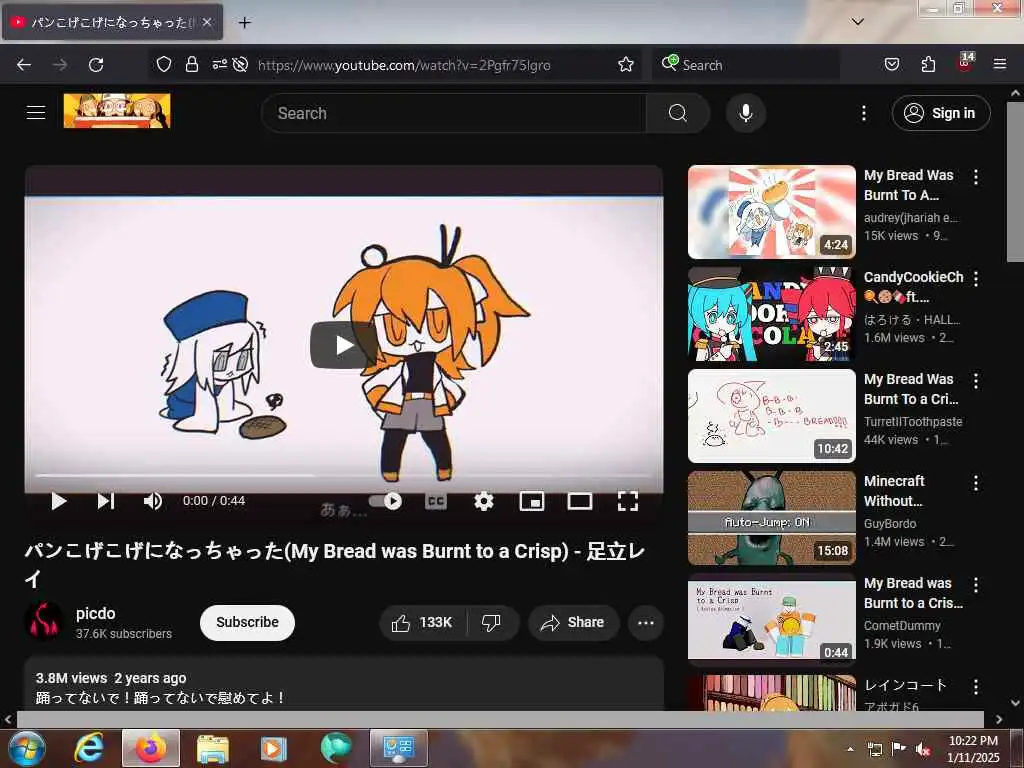Click the video progress bar
1024x768 pixels.
344,475
